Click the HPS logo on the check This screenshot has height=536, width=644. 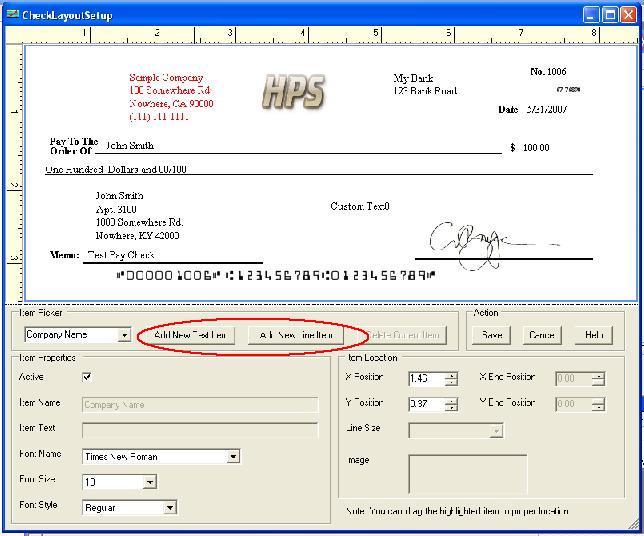coord(293,92)
